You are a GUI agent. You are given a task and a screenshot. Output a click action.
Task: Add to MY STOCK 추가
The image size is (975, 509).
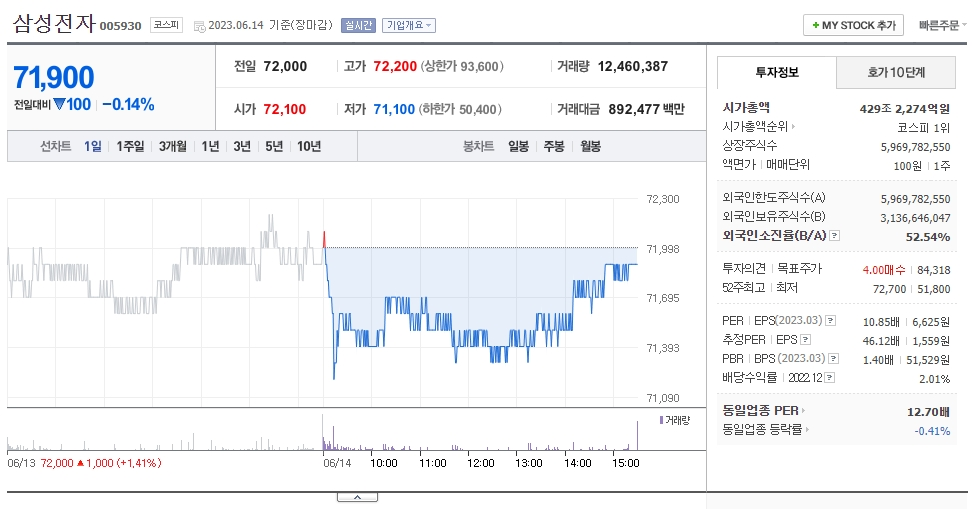(x=853, y=25)
